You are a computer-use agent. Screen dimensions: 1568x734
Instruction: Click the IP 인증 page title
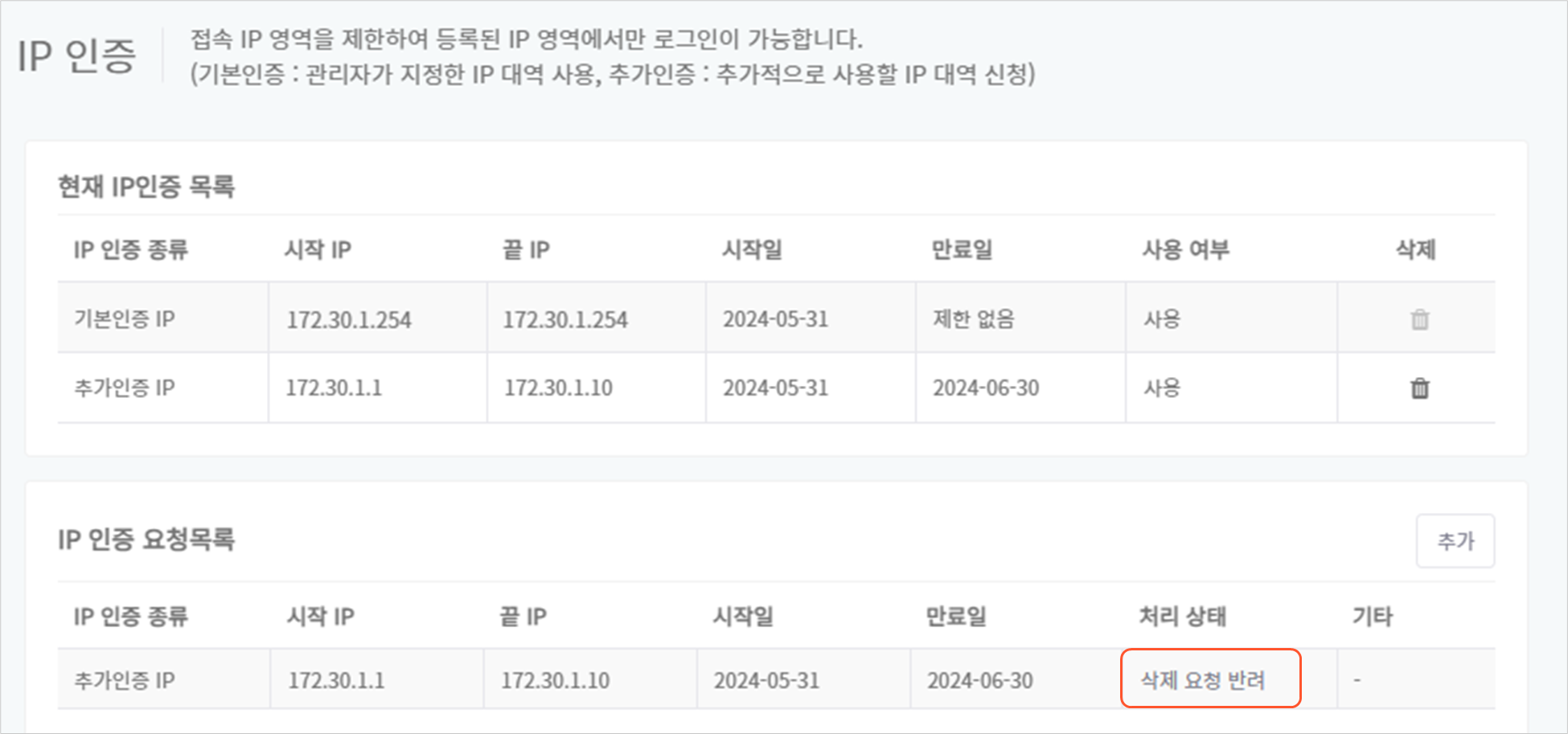[77, 56]
